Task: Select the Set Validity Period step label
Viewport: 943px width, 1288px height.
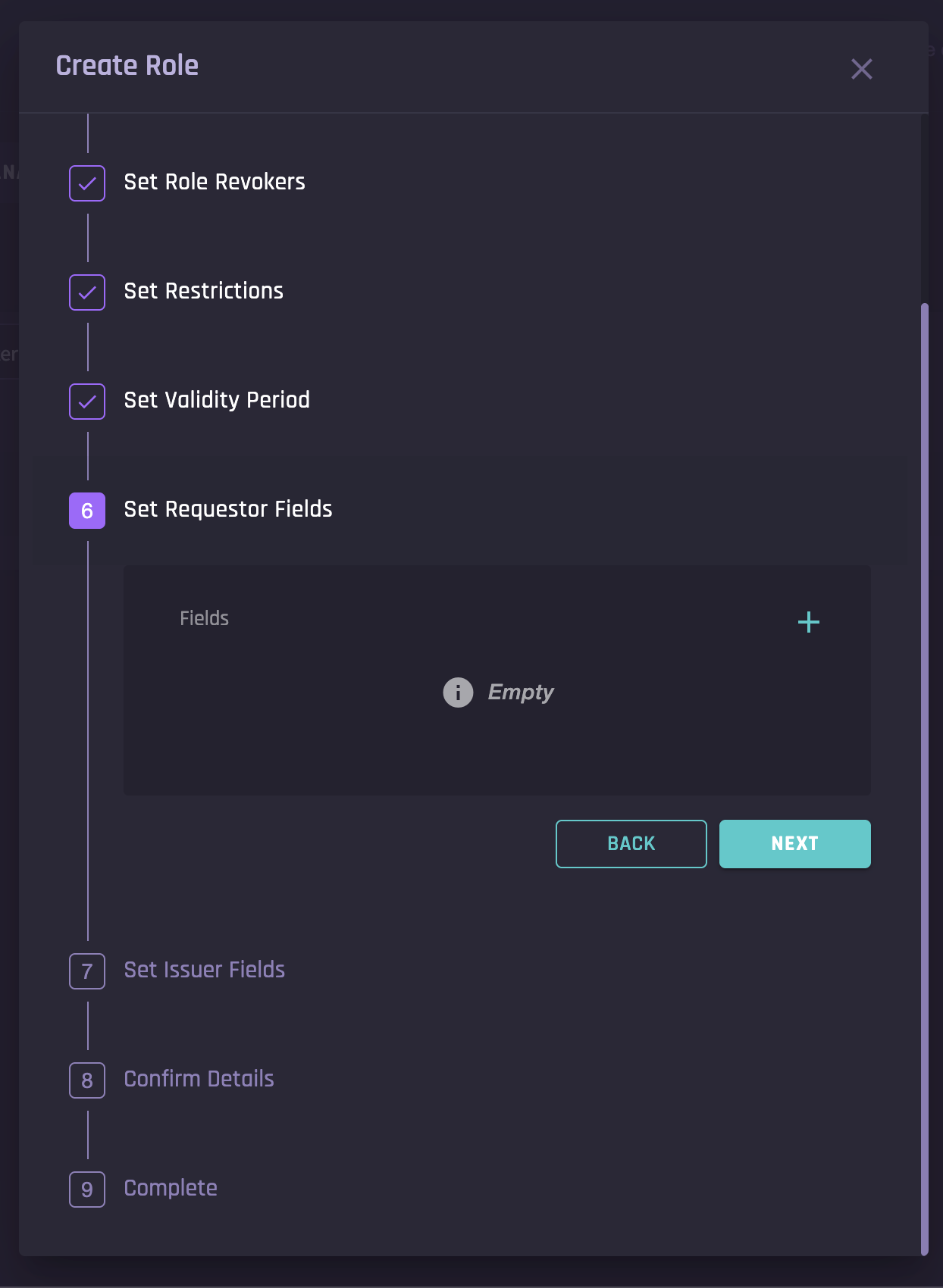Action: point(217,400)
